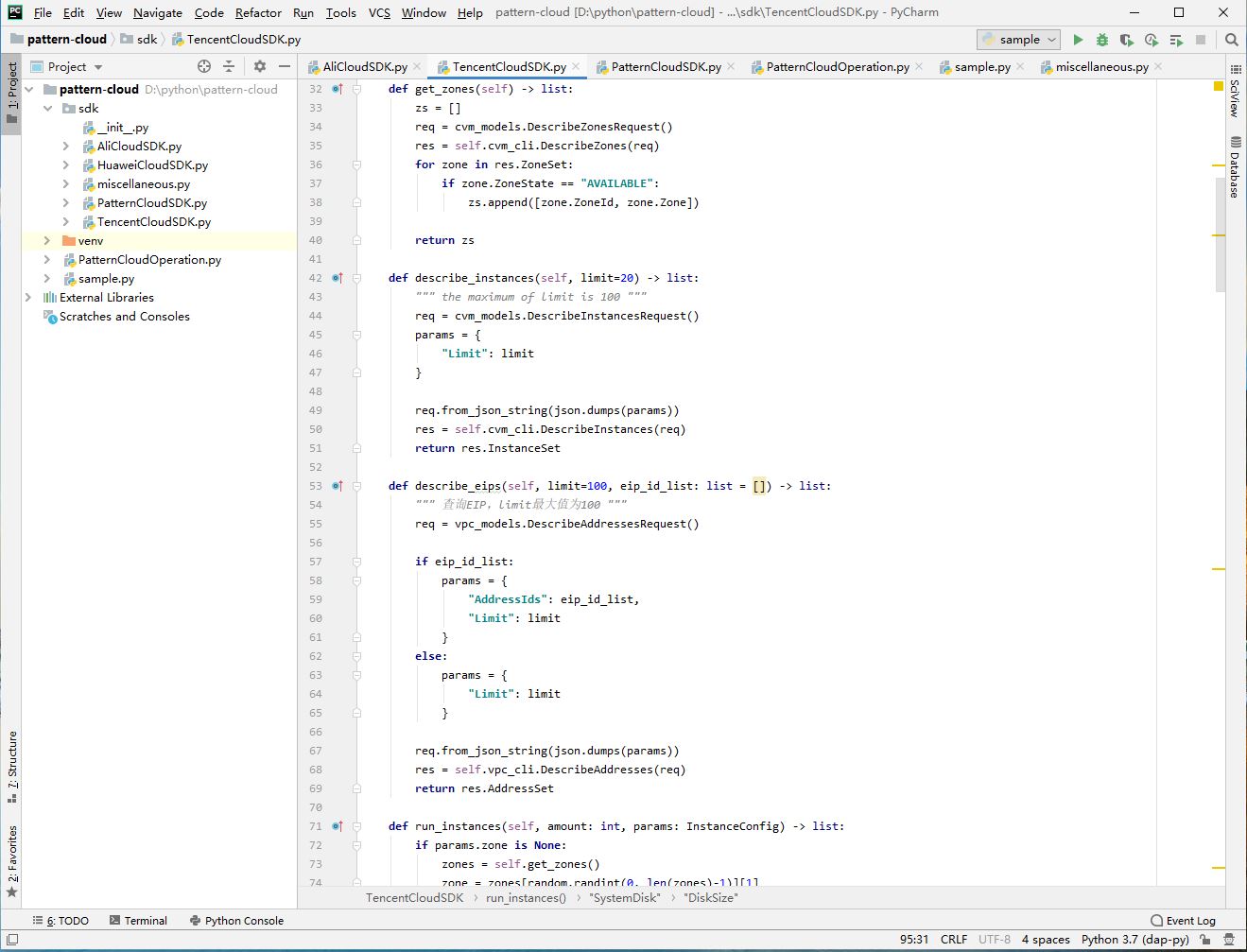Close the PatternCloudSDK.py tab
The width and height of the screenshot is (1247, 952).
pyautogui.click(x=731, y=66)
